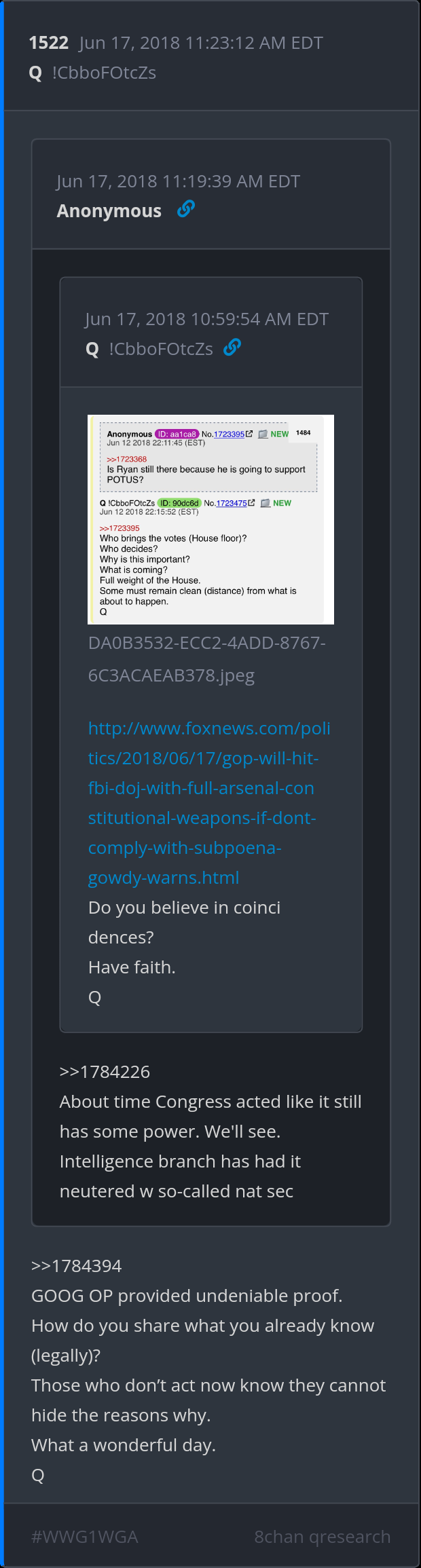Click the green ID: 90dc6d badge
The height and width of the screenshot is (1568, 421).
point(179,503)
